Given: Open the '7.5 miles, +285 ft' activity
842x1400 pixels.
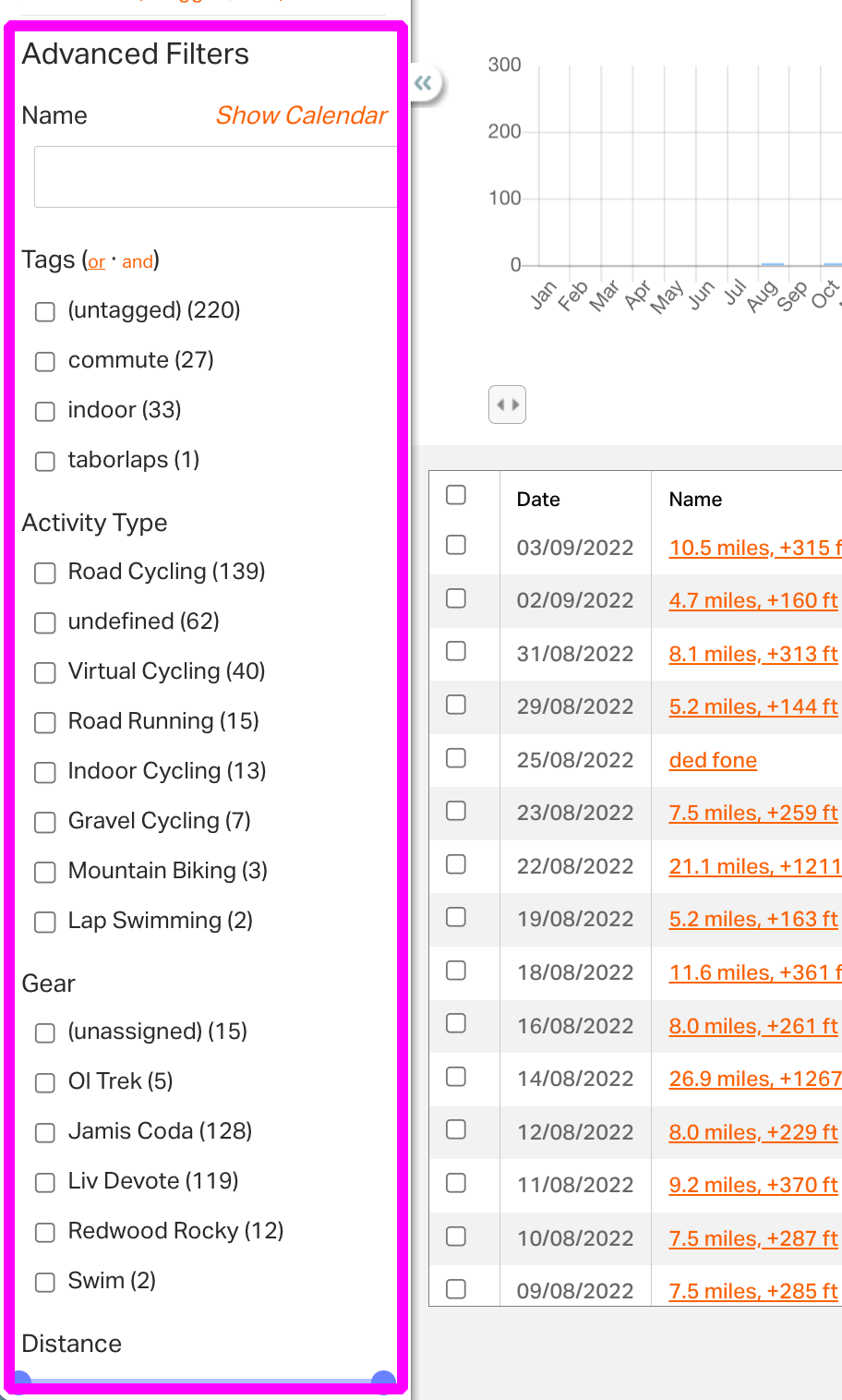Looking at the screenshot, I should point(753,1291).
